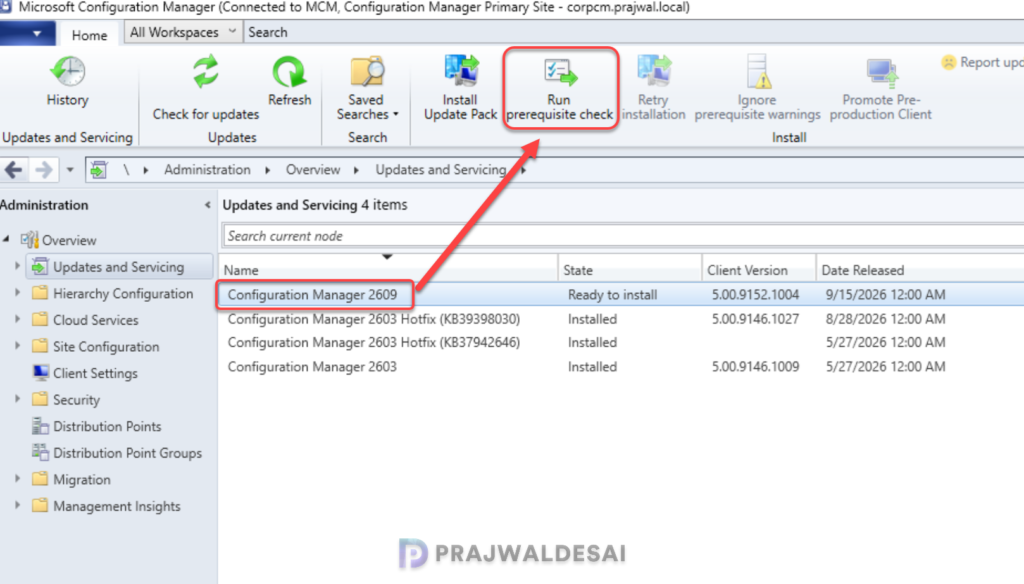The height and width of the screenshot is (584, 1024).
Task: Click Promote Pre-production Client icon
Action: 881,72
